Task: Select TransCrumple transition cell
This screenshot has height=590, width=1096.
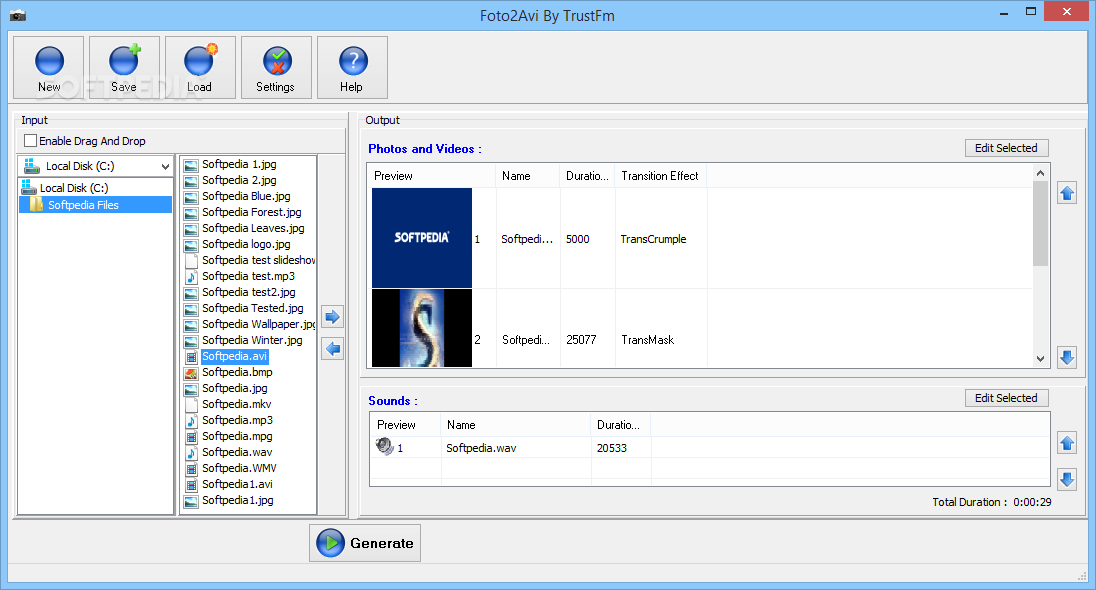Action: [654, 239]
